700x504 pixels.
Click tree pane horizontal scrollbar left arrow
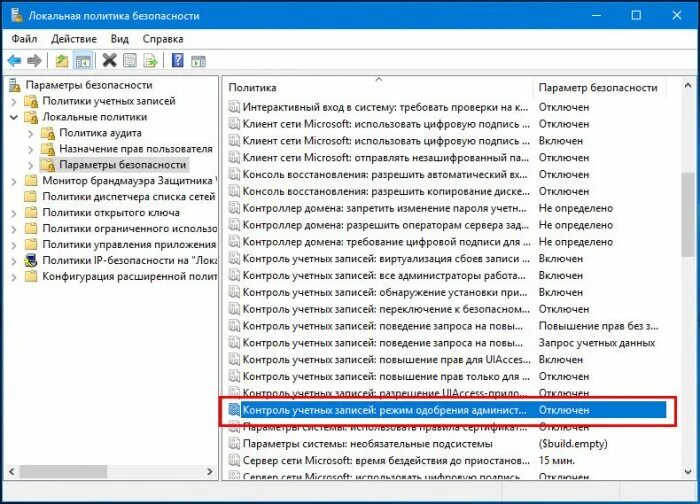click(x=12, y=471)
